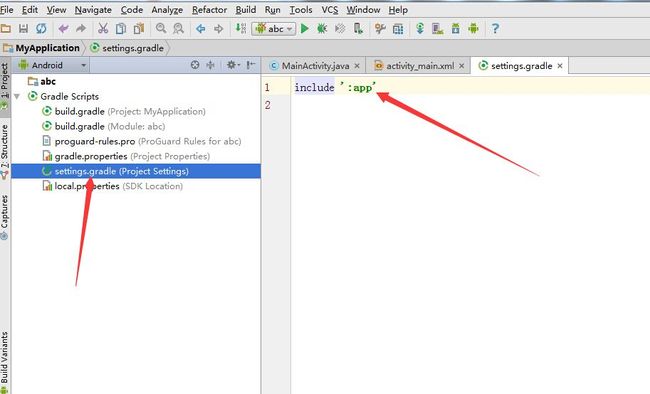Open the Android project view dropdown
The width and height of the screenshot is (650, 394).
(52, 65)
